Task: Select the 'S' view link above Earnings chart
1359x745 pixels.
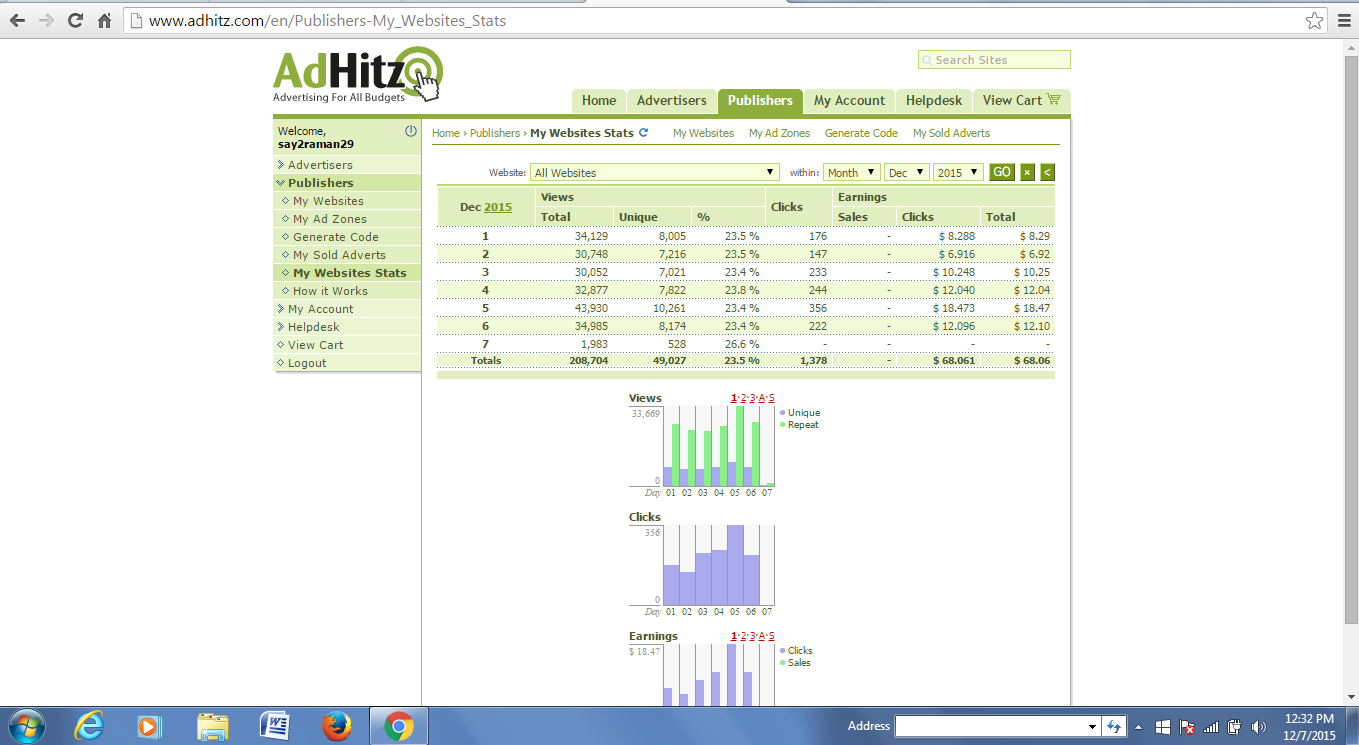Action: (772, 636)
